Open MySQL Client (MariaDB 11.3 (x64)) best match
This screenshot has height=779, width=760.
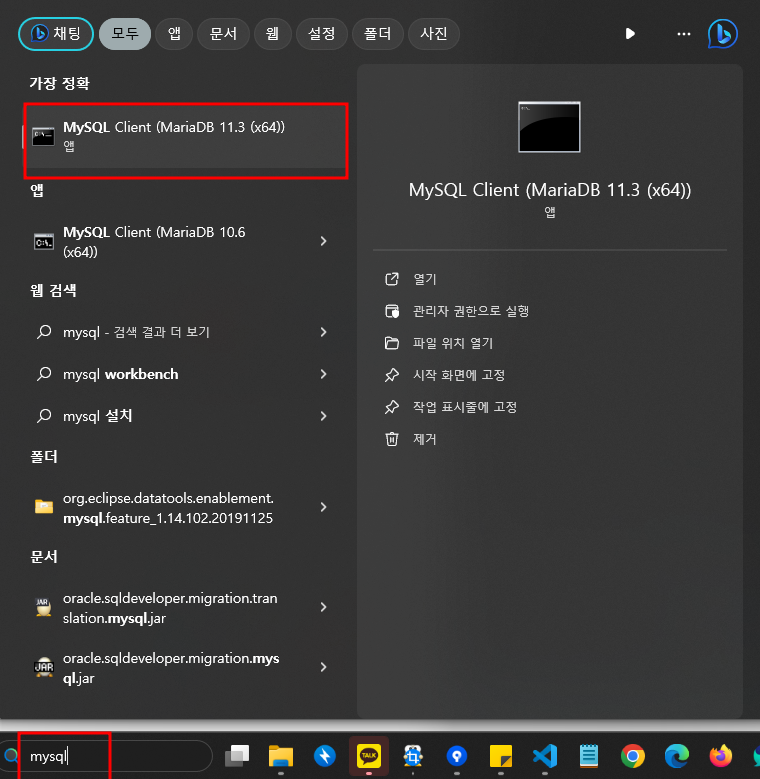pos(185,136)
